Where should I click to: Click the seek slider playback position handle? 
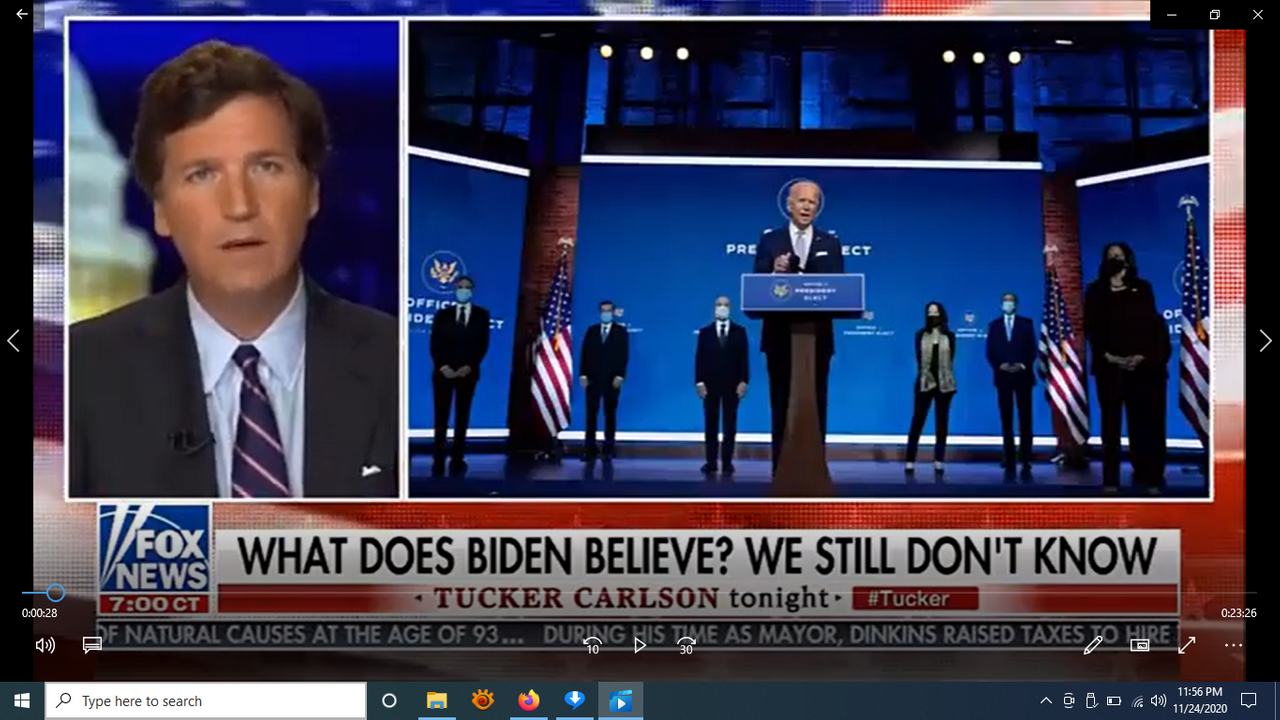click(56, 593)
